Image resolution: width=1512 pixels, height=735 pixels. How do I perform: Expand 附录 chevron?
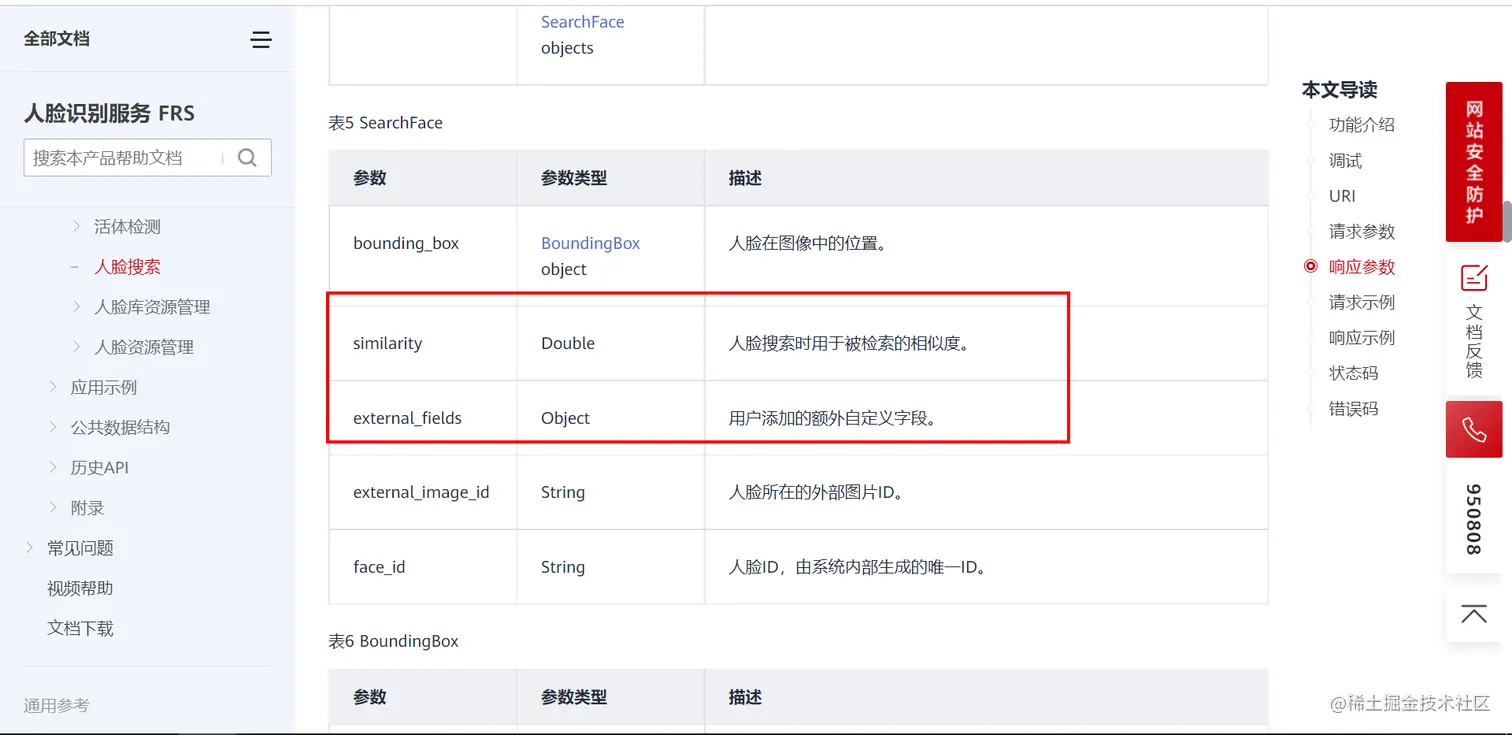[x=54, y=507]
